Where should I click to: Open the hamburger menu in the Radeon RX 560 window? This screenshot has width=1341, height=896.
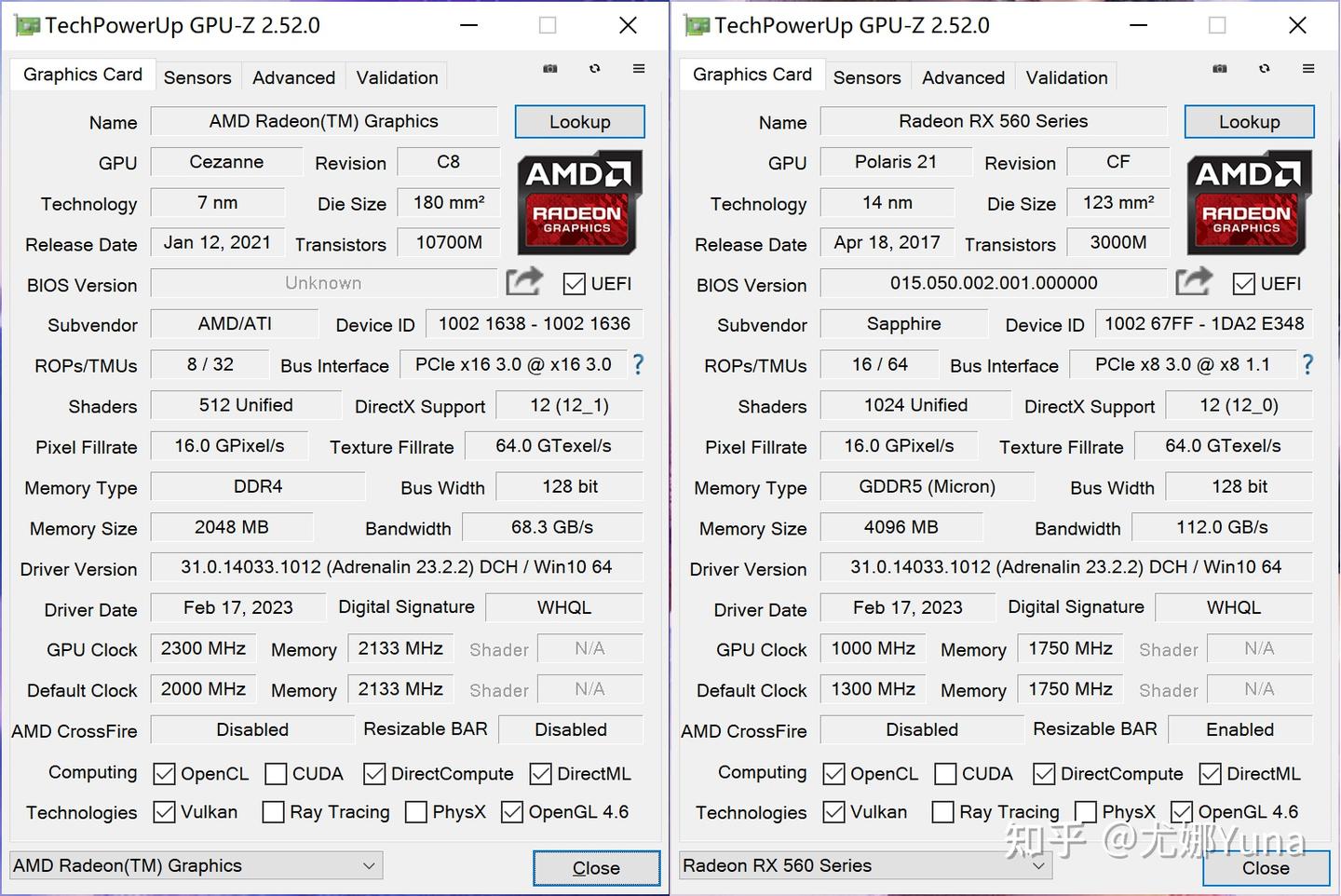point(1308,68)
